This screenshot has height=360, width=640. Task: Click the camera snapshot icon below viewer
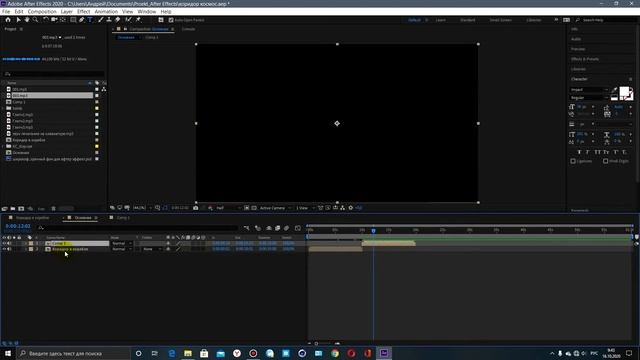click(196, 208)
